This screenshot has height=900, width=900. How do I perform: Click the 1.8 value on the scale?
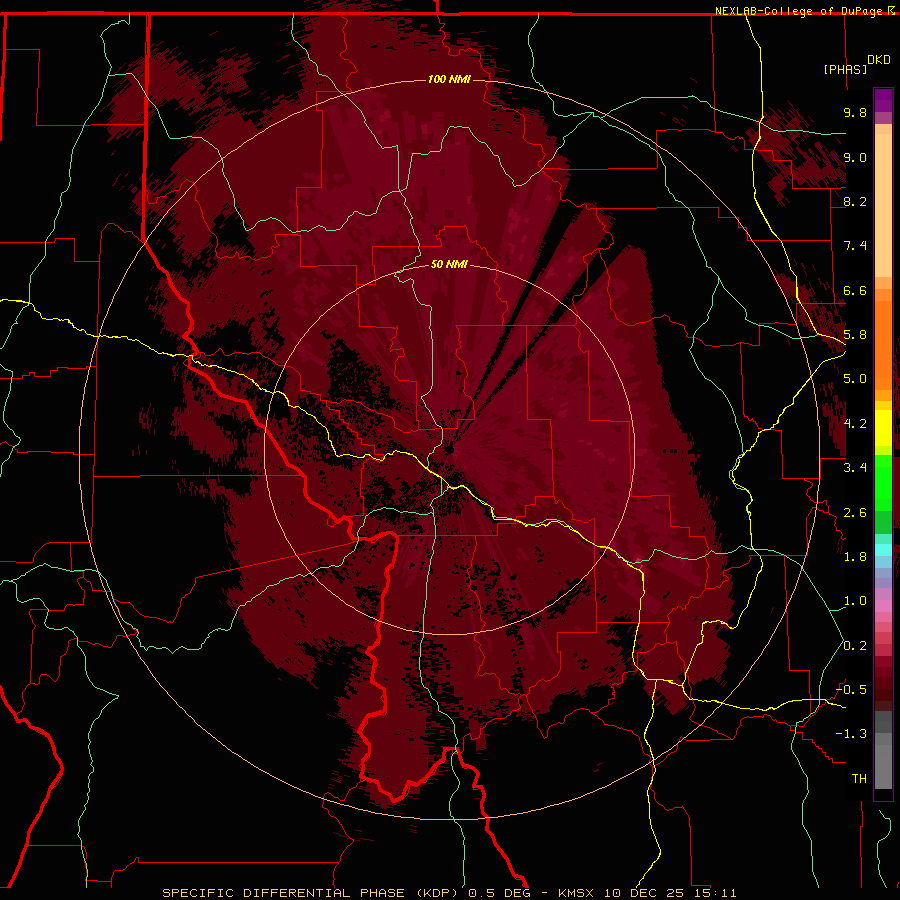[x=855, y=557]
